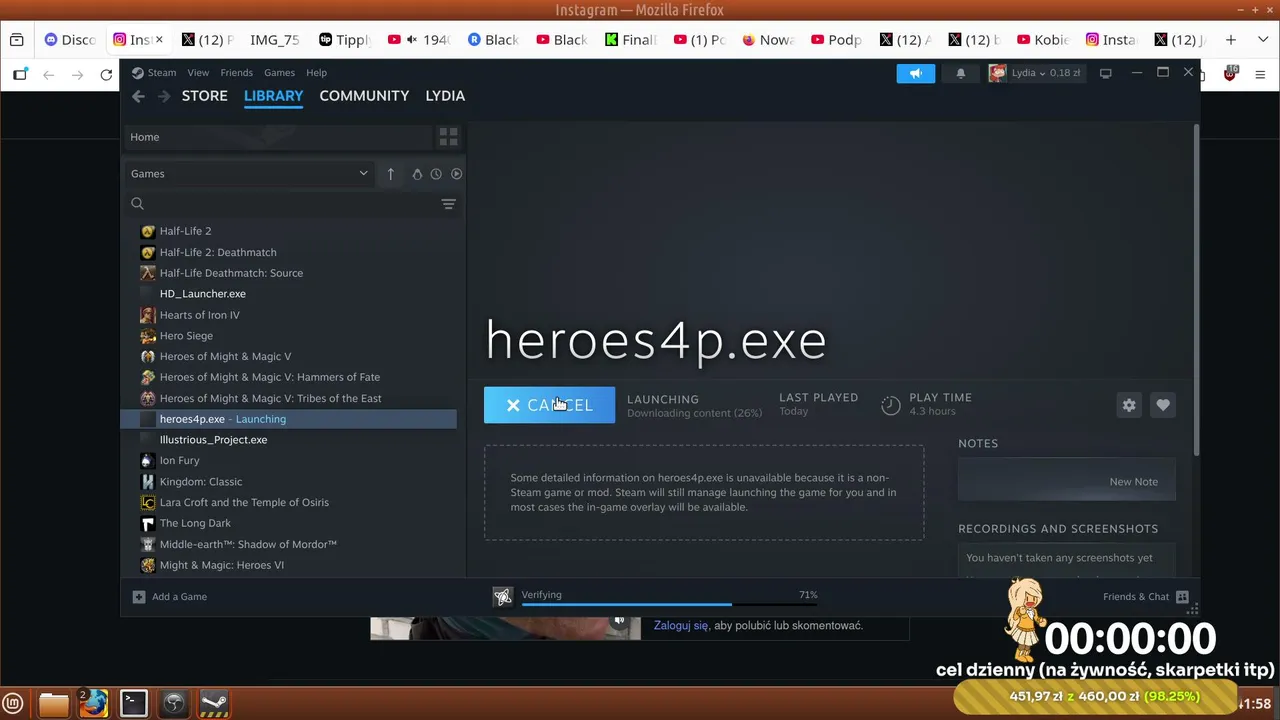Click the play time clock icon
1280x720 pixels.
coord(890,405)
